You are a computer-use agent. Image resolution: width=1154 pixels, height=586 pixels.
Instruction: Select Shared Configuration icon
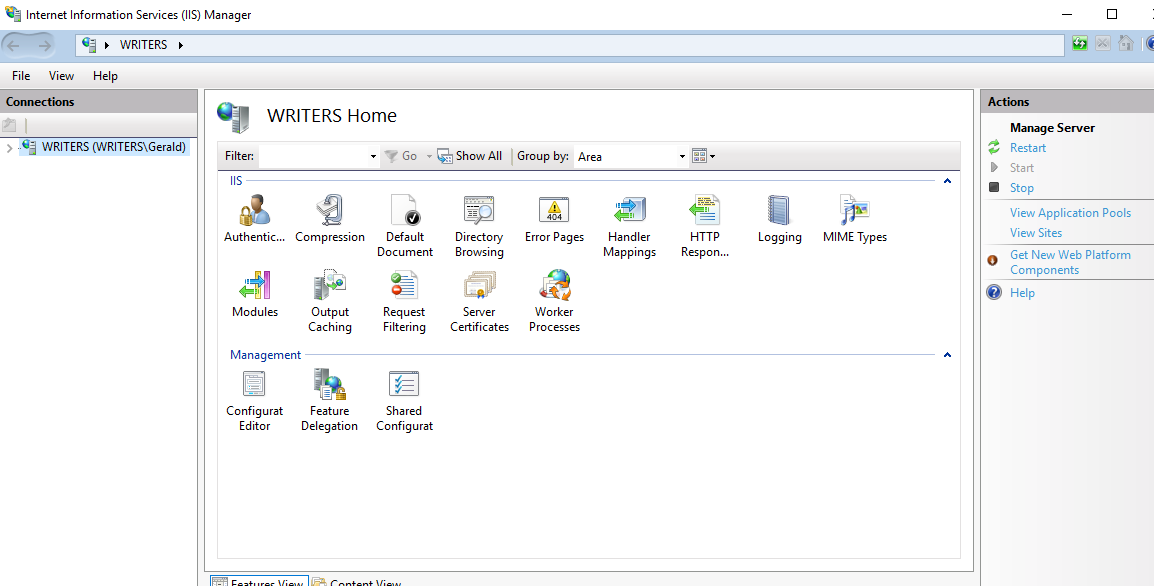pos(404,384)
